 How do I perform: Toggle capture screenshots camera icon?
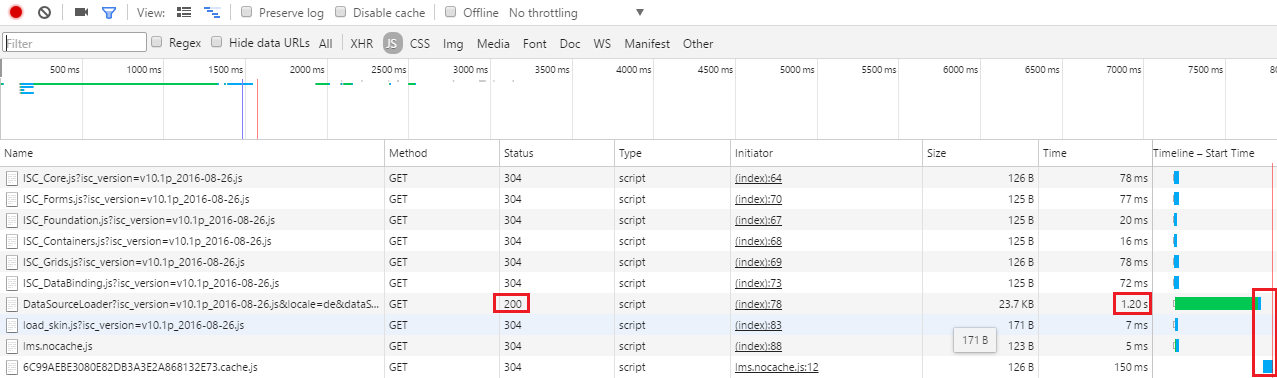(82, 13)
